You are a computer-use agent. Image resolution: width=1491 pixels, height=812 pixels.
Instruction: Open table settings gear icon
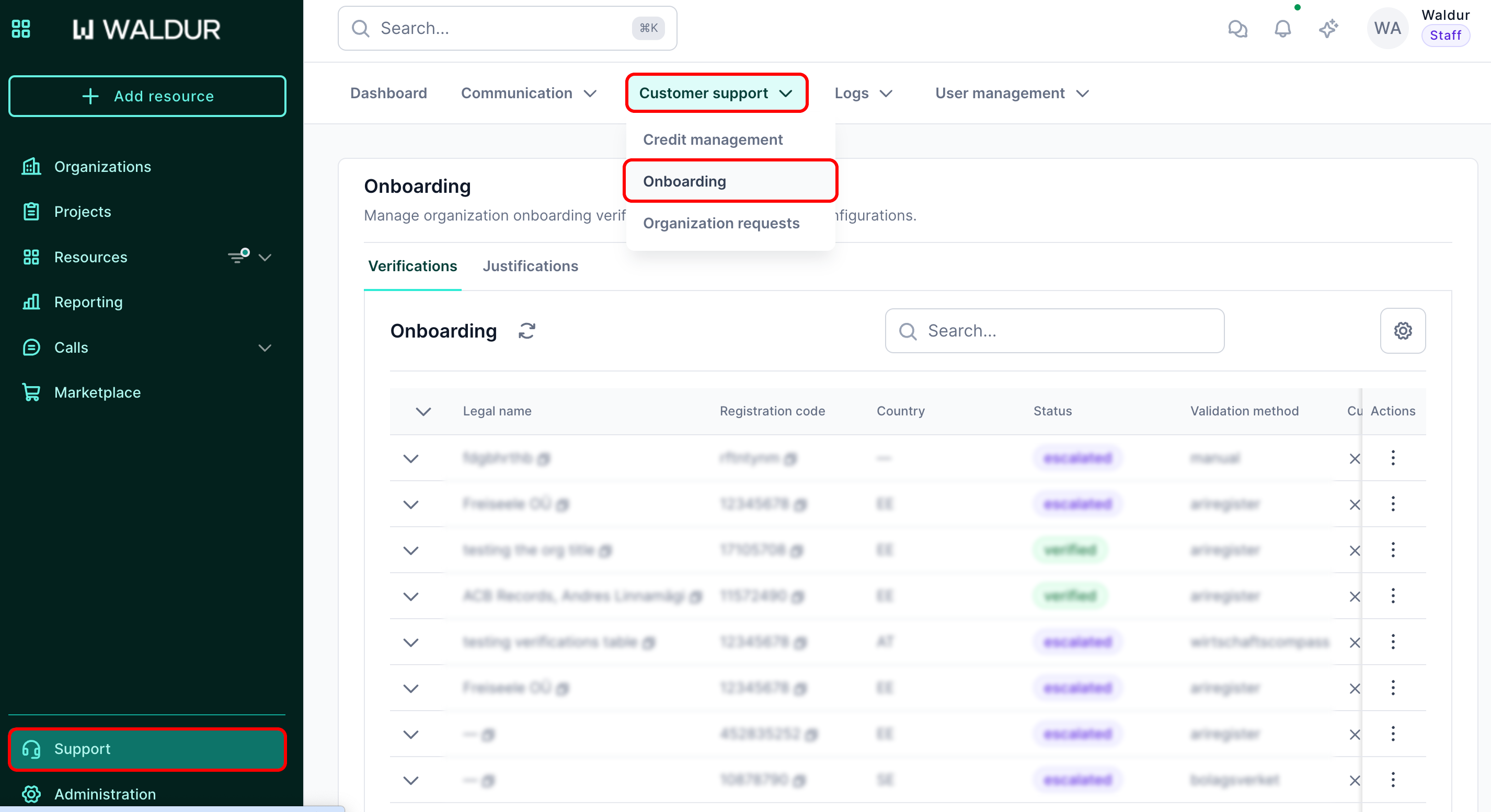(1403, 331)
